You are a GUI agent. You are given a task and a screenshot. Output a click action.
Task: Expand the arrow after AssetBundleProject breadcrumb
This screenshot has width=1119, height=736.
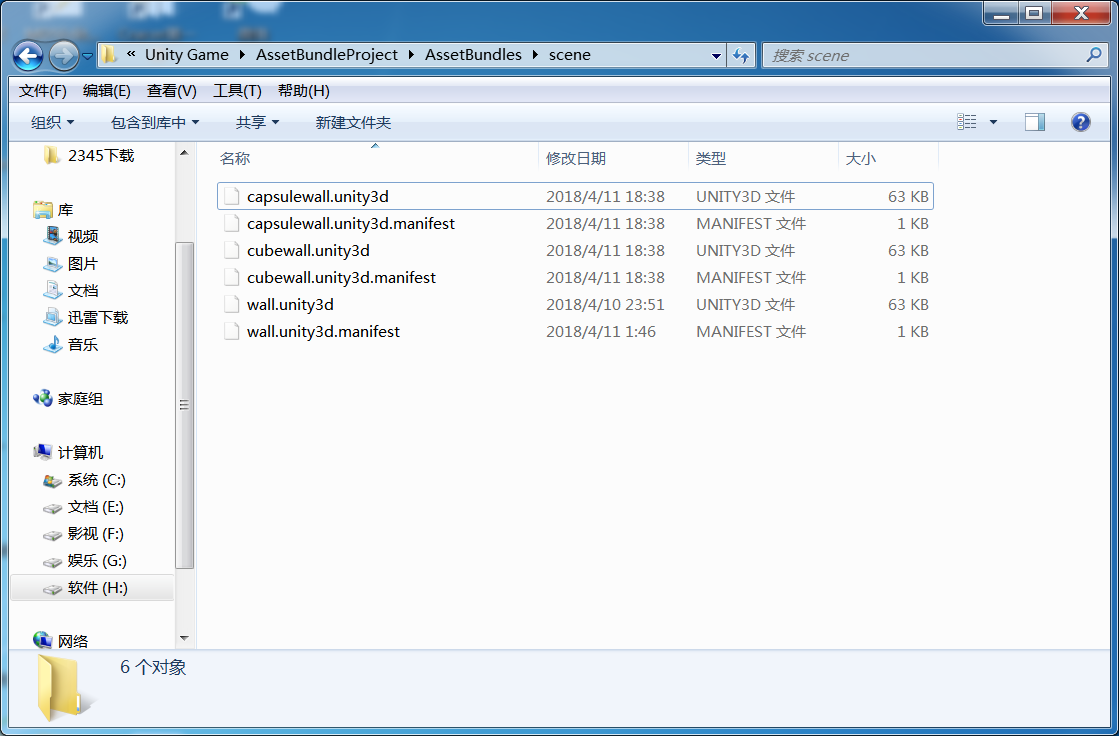(x=411, y=55)
